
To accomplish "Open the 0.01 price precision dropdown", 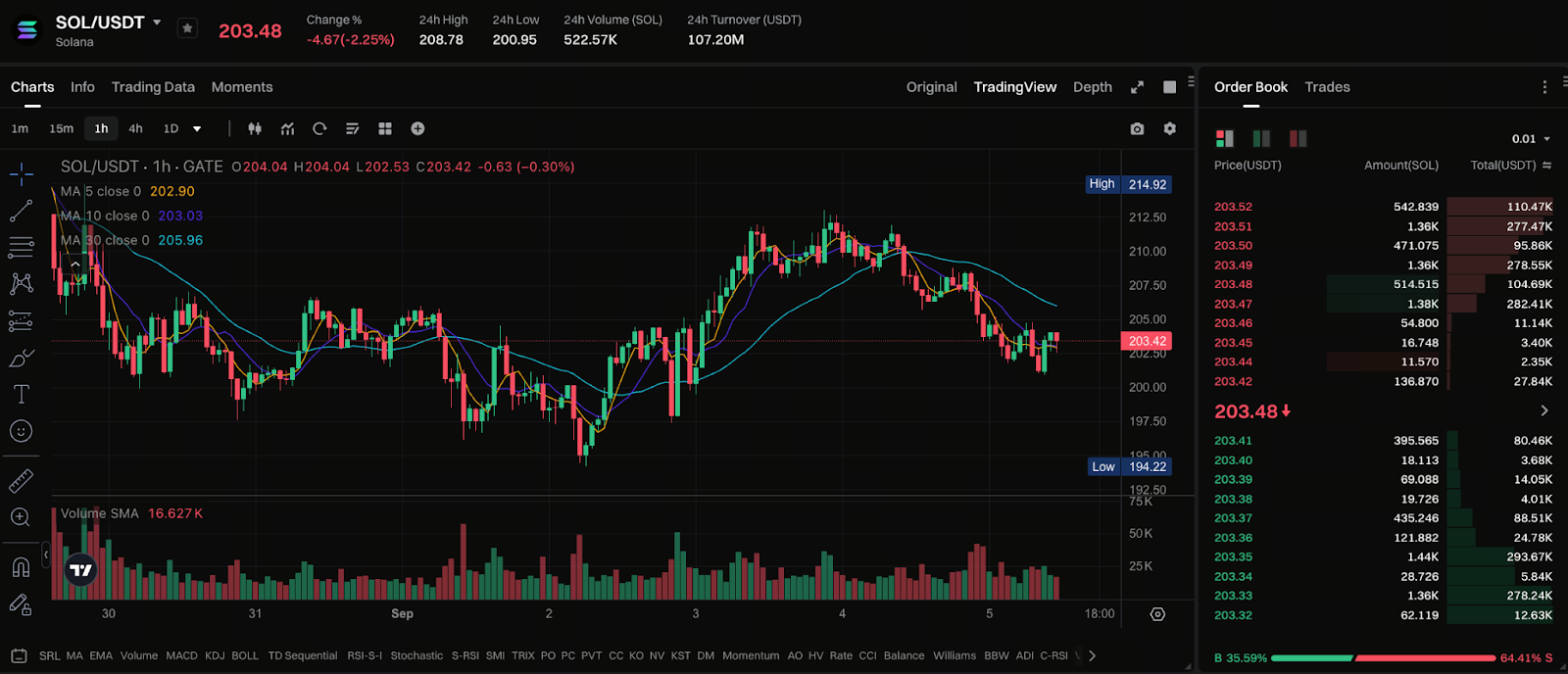I will 1531,139.
